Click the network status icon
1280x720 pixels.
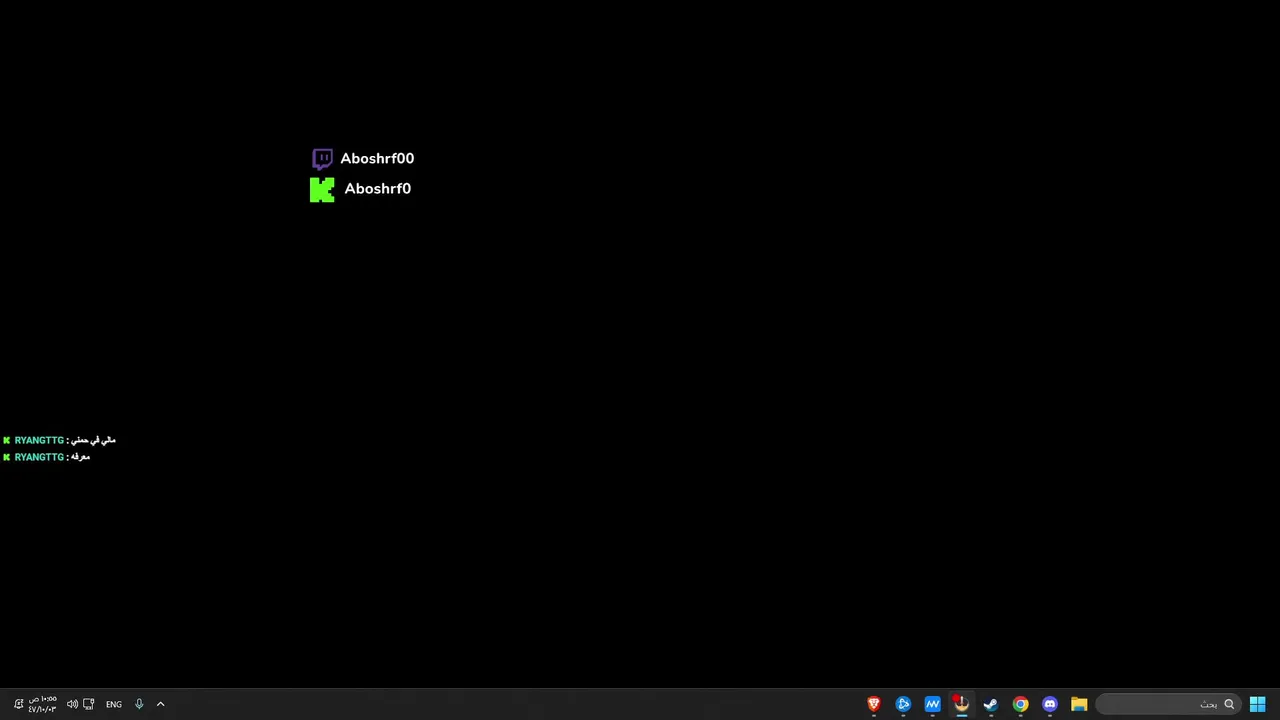pyautogui.click(x=89, y=704)
